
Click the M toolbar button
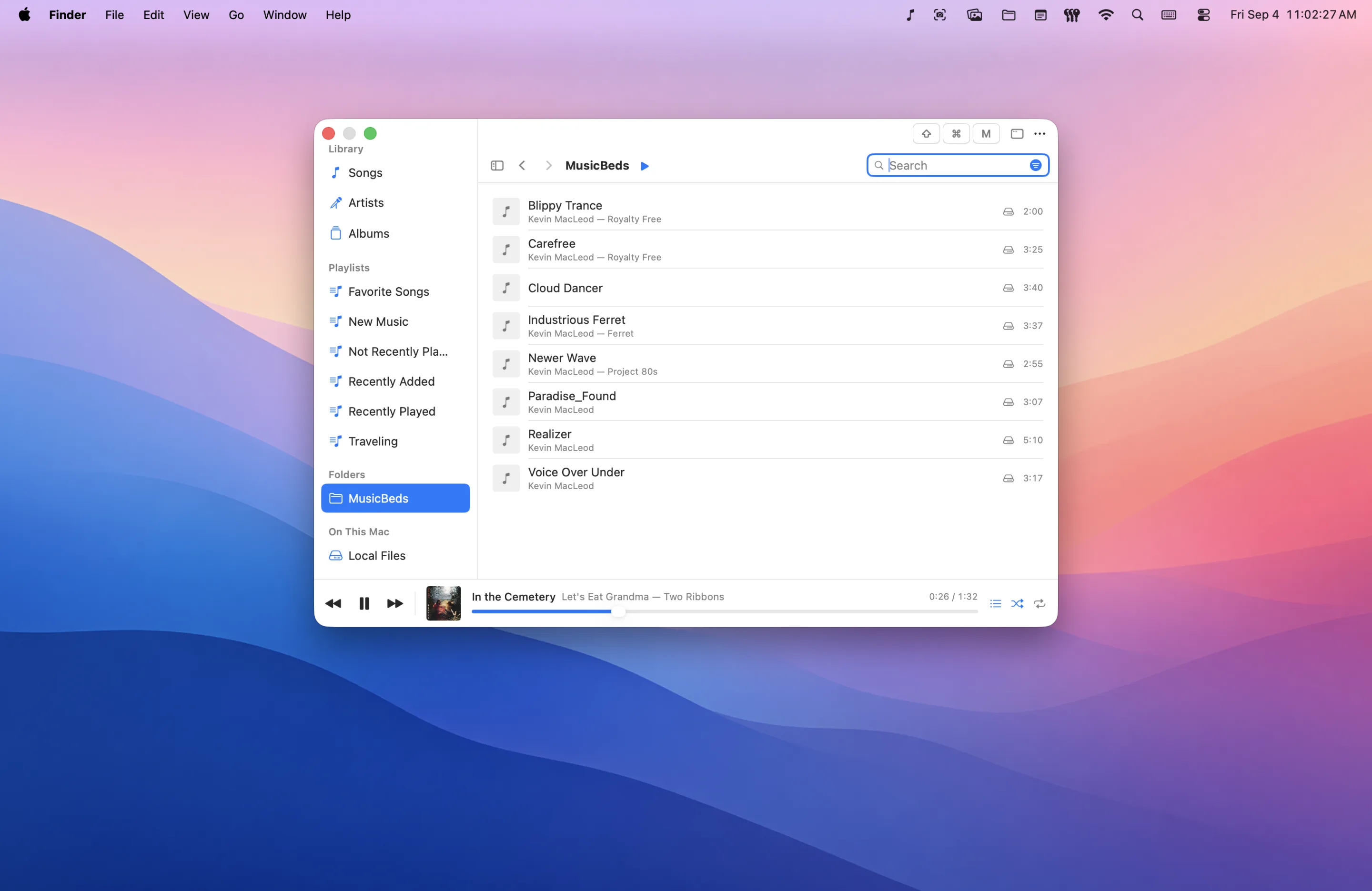(x=986, y=134)
